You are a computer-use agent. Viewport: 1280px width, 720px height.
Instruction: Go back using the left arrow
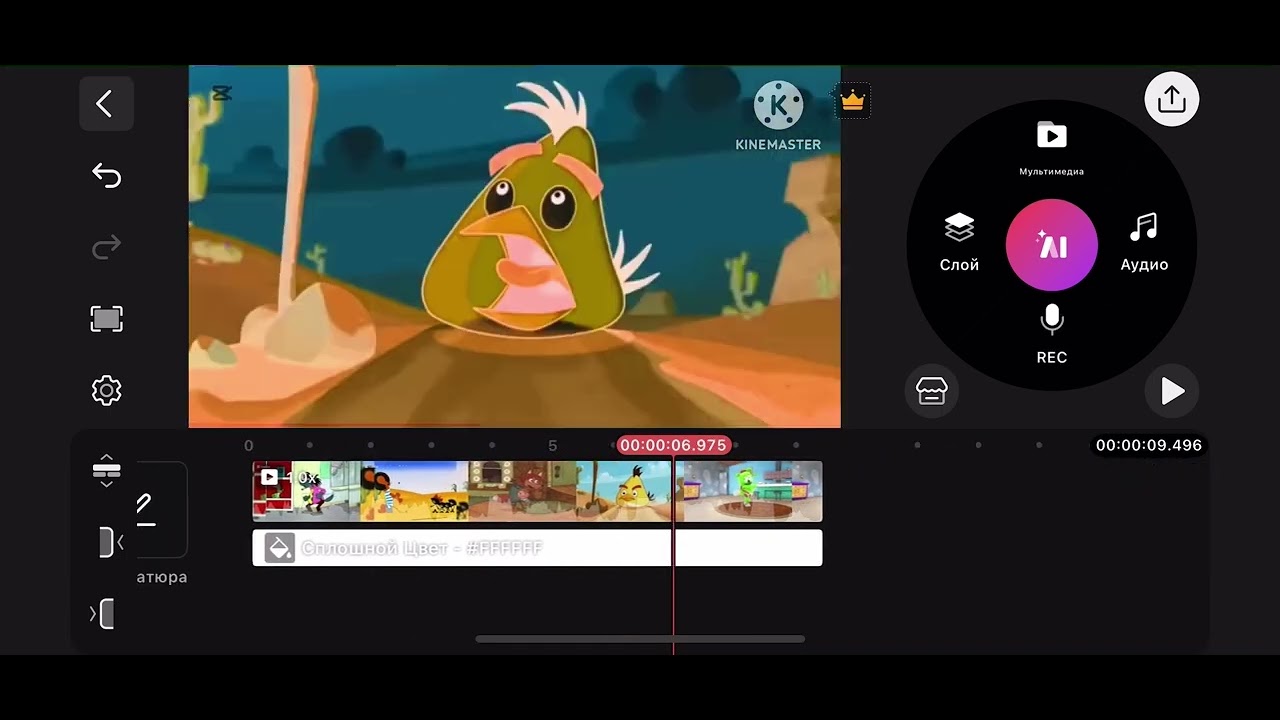pos(106,103)
